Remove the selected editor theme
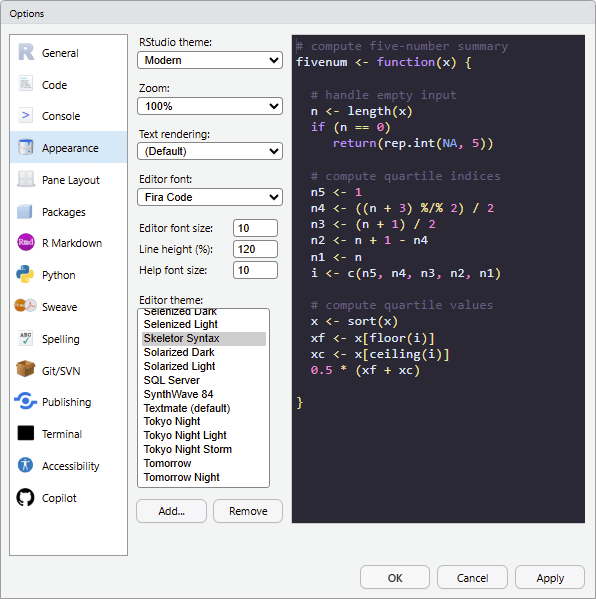Viewport: 596px width, 599px height. click(248, 511)
